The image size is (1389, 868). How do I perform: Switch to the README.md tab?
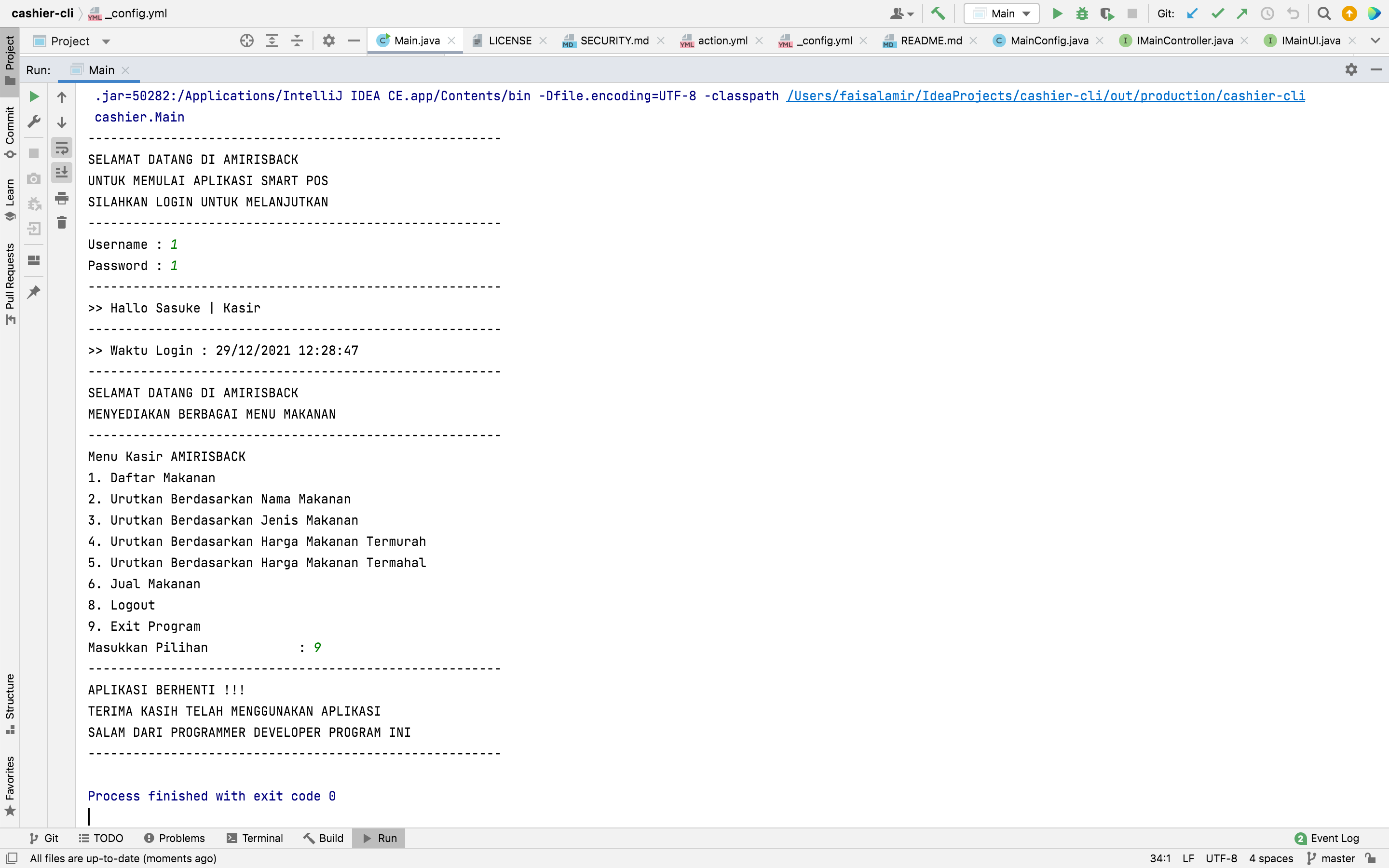click(930, 40)
